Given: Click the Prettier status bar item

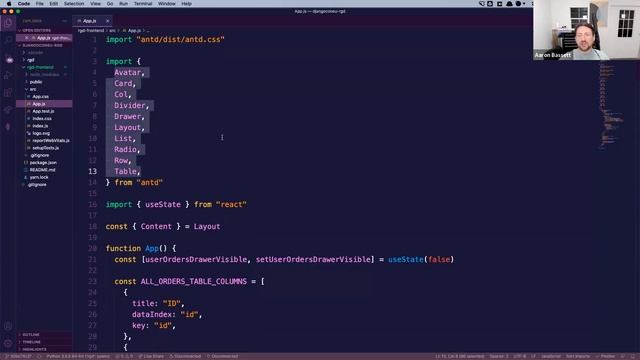Looking at the screenshot, I should tap(605, 356).
